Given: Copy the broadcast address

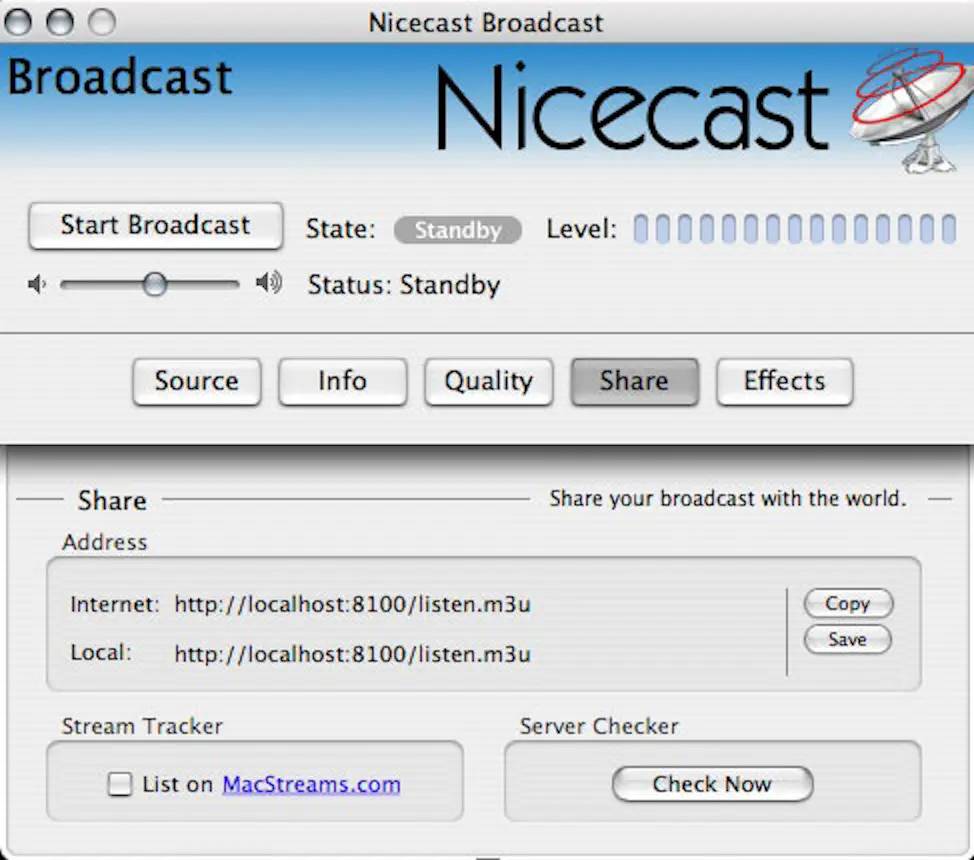Looking at the screenshot, I should pos(847,603).
